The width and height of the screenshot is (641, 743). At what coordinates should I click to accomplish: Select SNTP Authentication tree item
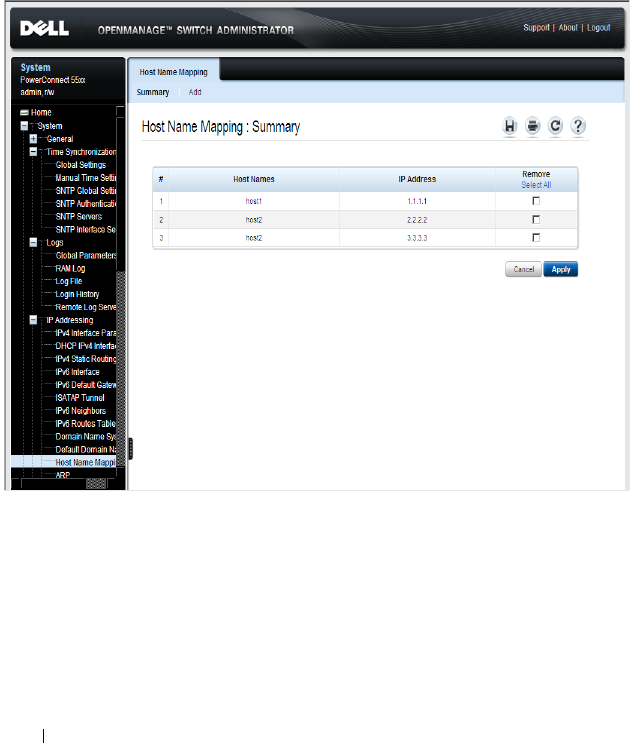tap(86, 204)
